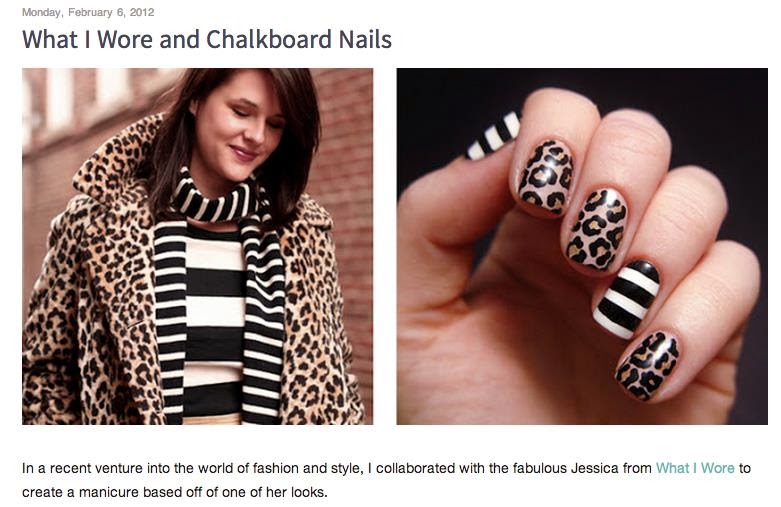Click the brick wall background in the outfit photo

coord(344,149)
